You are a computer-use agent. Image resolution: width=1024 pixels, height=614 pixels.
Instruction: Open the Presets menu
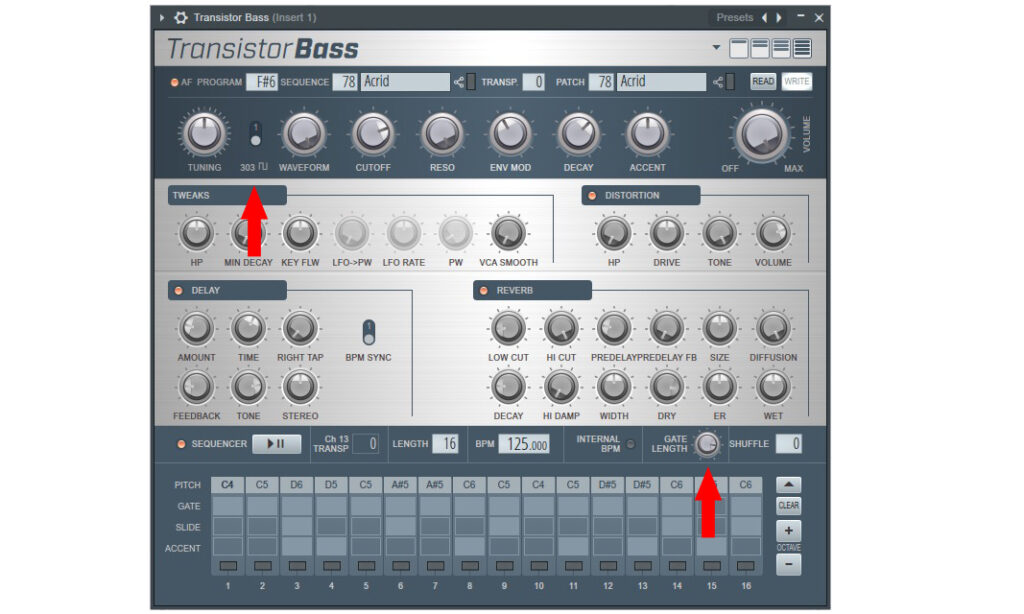pyautogui.click(x=735, y=18)
